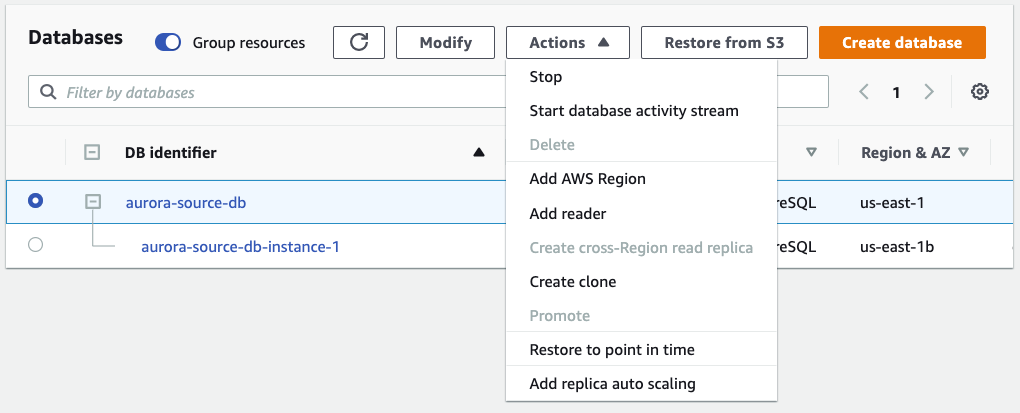Collapse the aurora-source-db cluster row
Image resolution: width=1020 pixels, height=413 pixels.
(x=92, y=202)
